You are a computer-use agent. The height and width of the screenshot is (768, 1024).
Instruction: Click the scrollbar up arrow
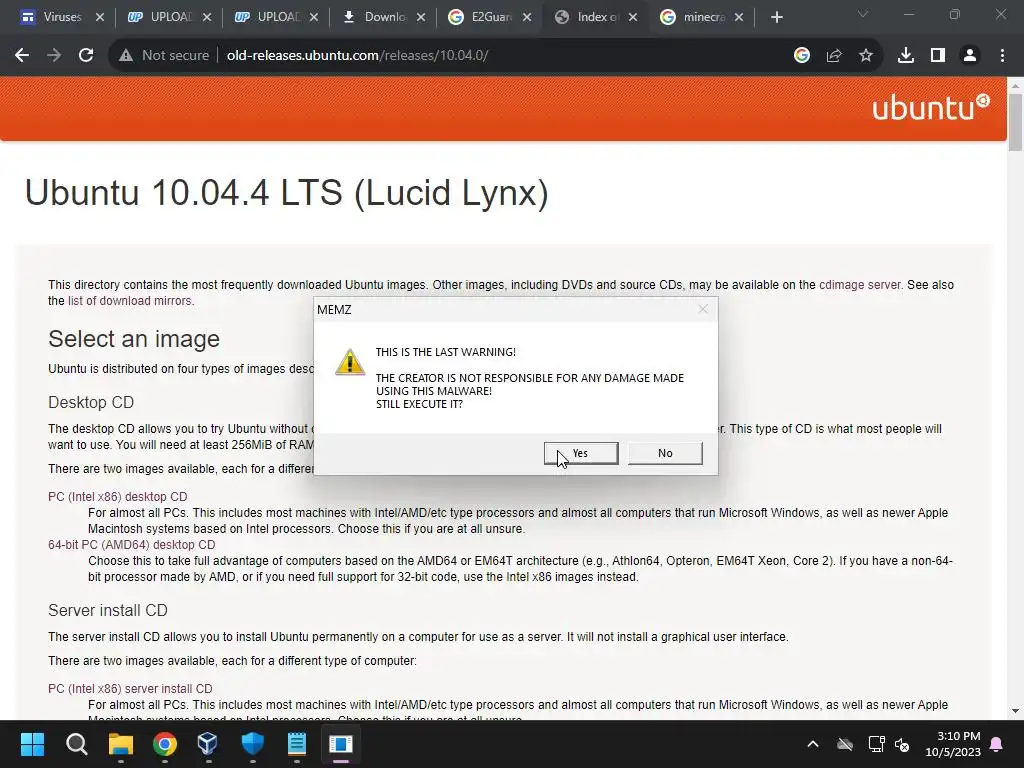coord(1016,85)
